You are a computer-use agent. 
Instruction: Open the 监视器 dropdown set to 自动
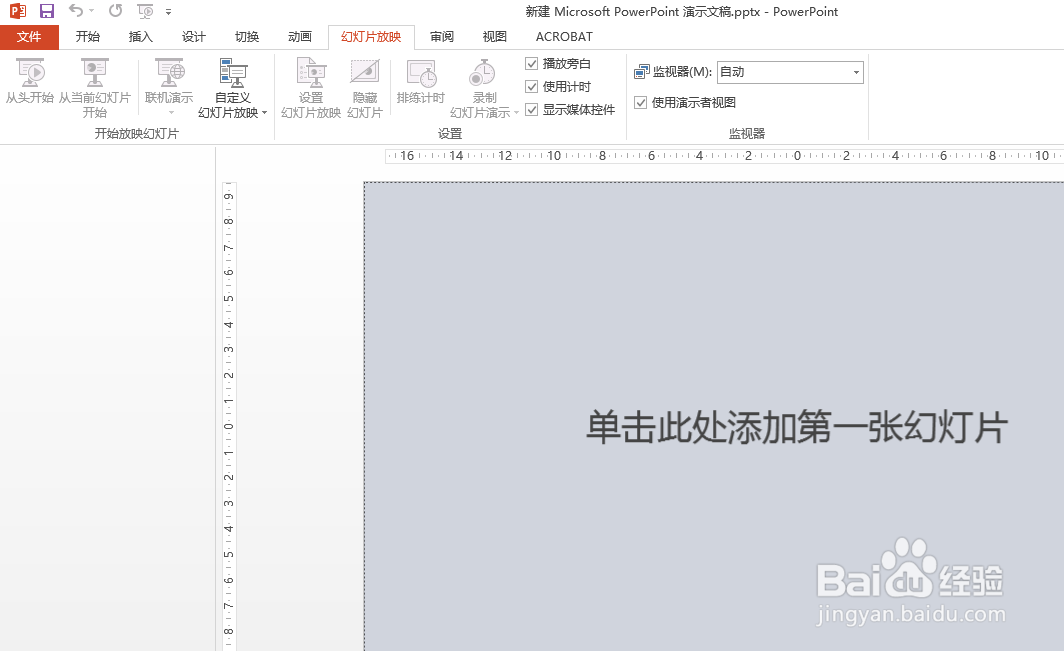coord(855,71)
